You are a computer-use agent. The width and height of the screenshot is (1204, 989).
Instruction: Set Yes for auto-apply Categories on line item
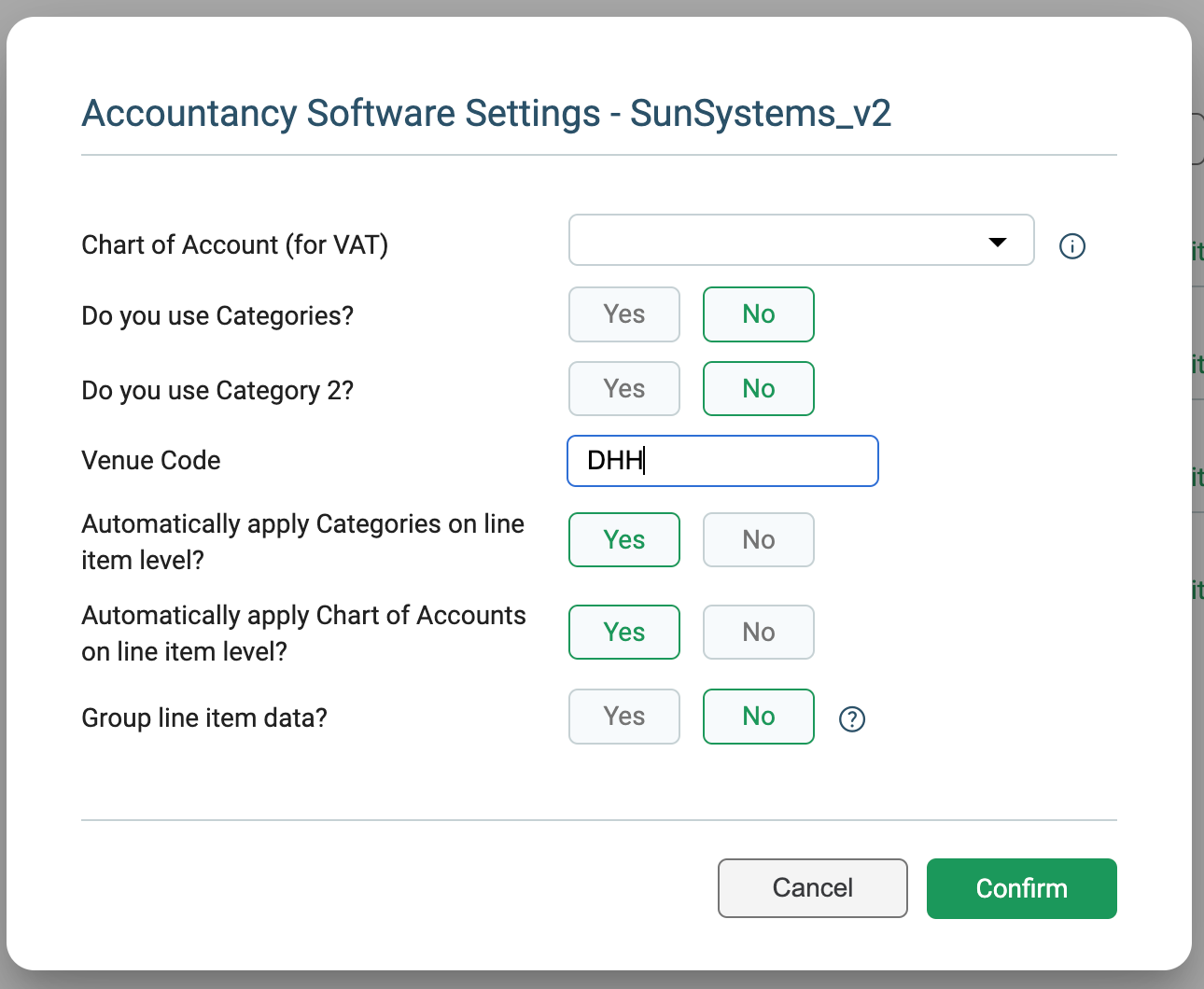624,540
